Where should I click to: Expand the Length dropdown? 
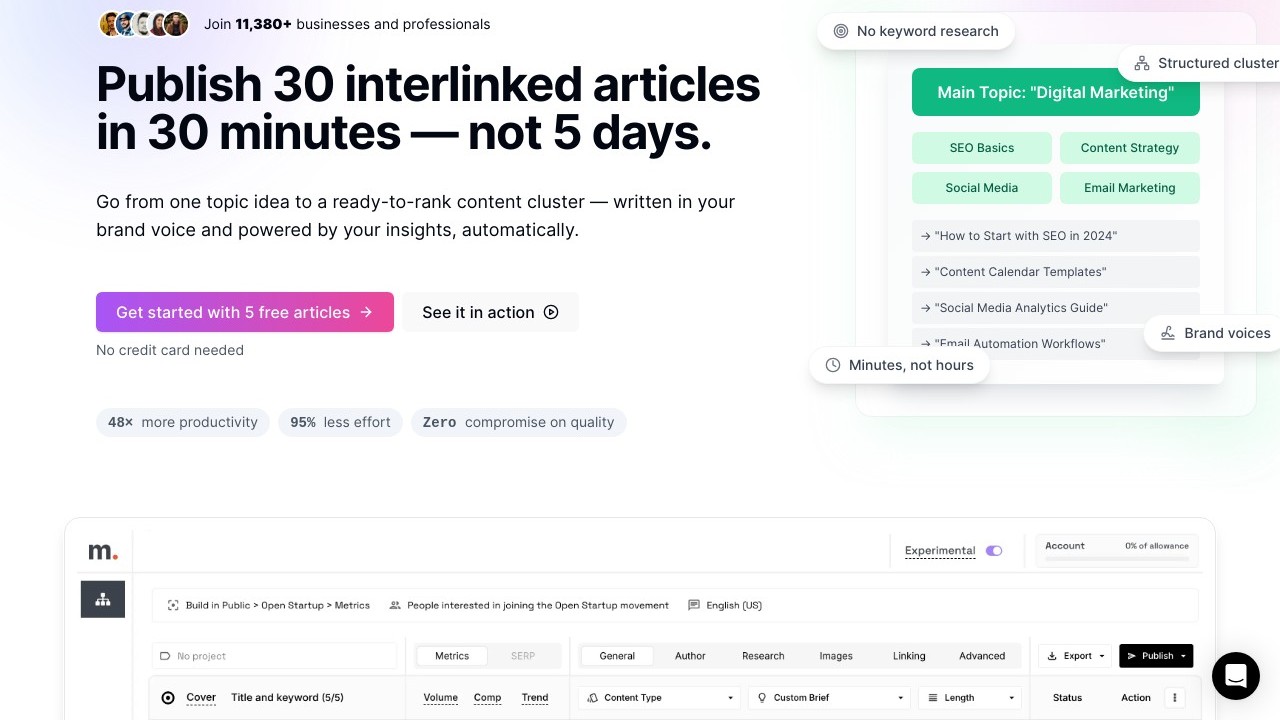click(x=970, y=698)
